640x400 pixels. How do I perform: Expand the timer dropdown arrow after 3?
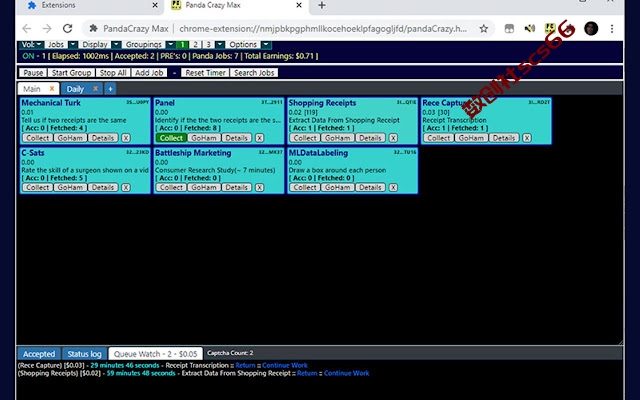[220, 44]
